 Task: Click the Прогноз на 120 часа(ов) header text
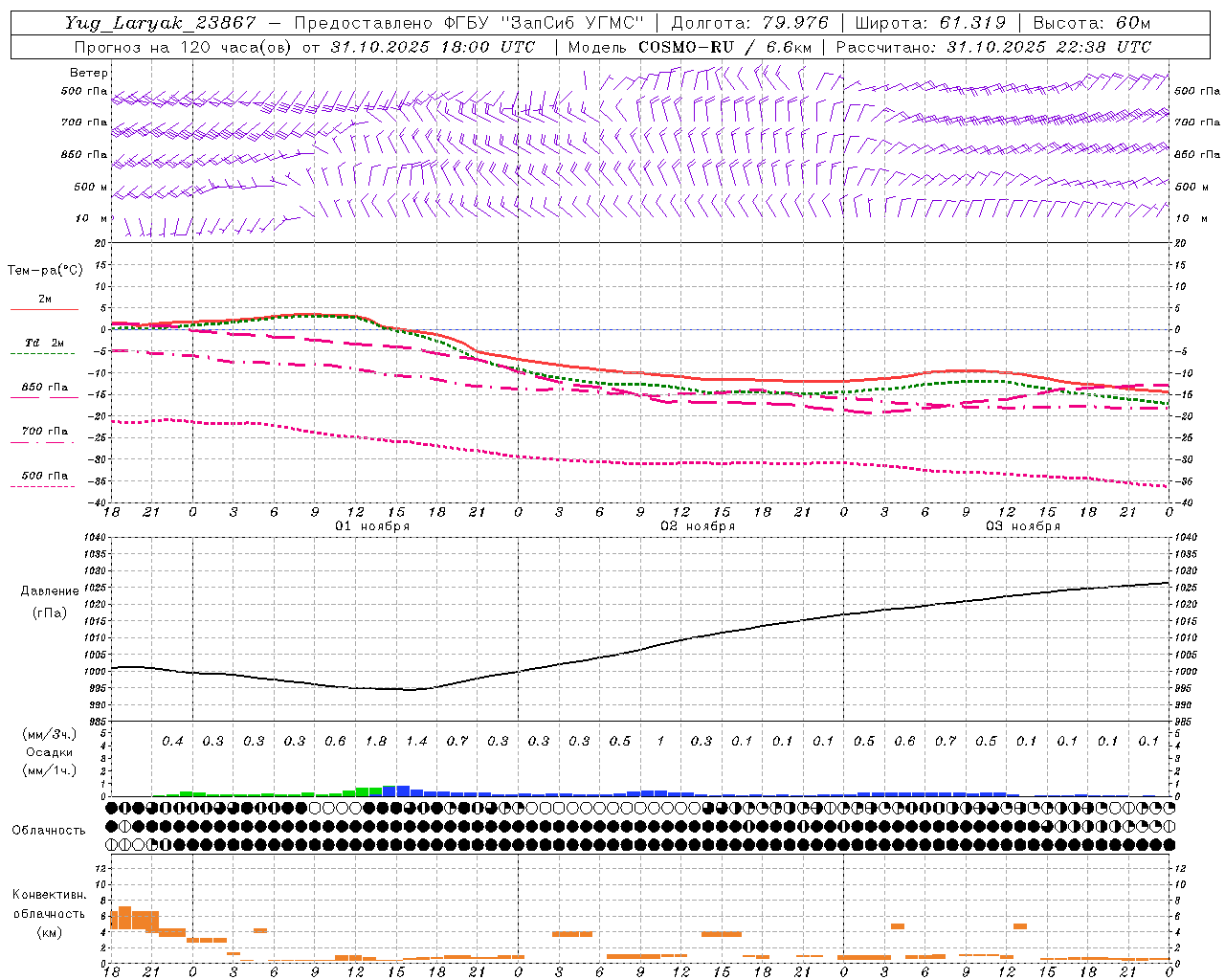[184, 47]
